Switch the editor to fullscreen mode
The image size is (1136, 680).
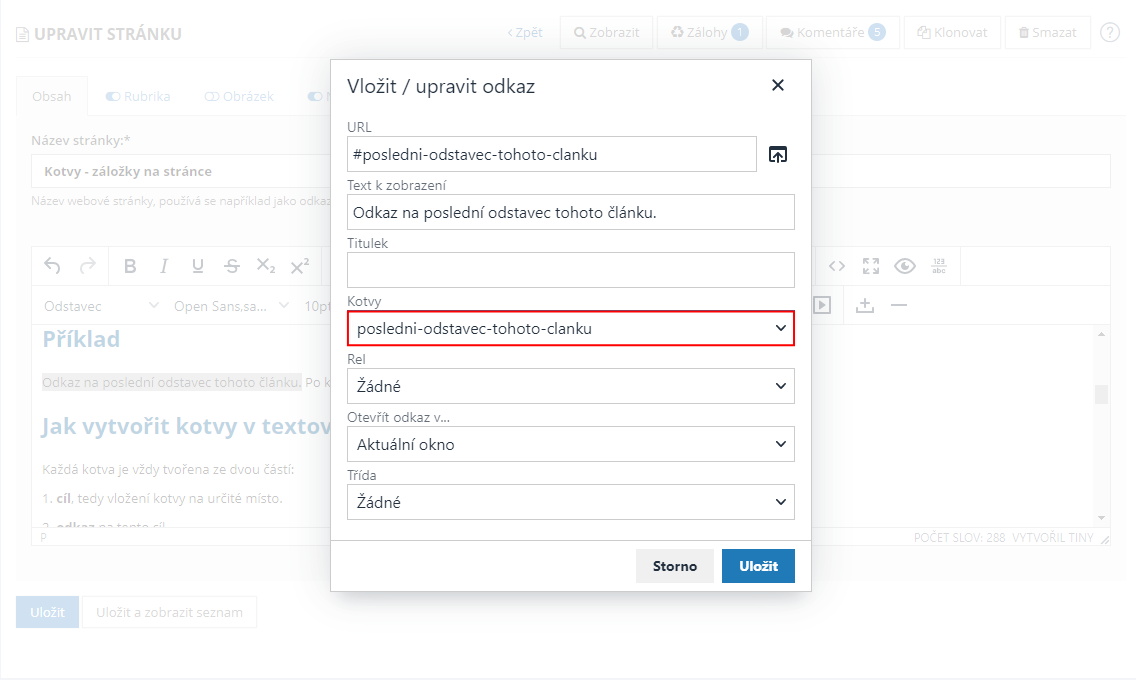[x=871, y=266]
